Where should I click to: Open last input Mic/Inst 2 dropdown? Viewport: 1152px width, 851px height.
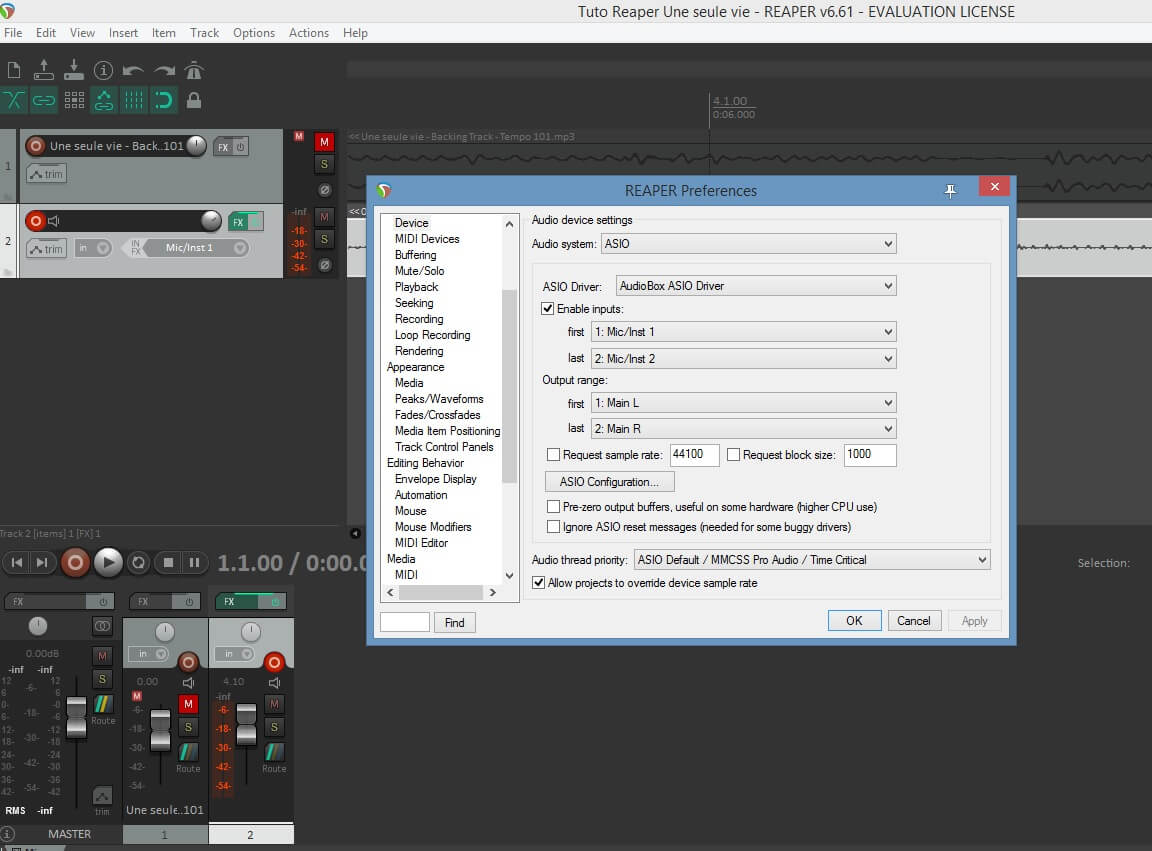744,359
